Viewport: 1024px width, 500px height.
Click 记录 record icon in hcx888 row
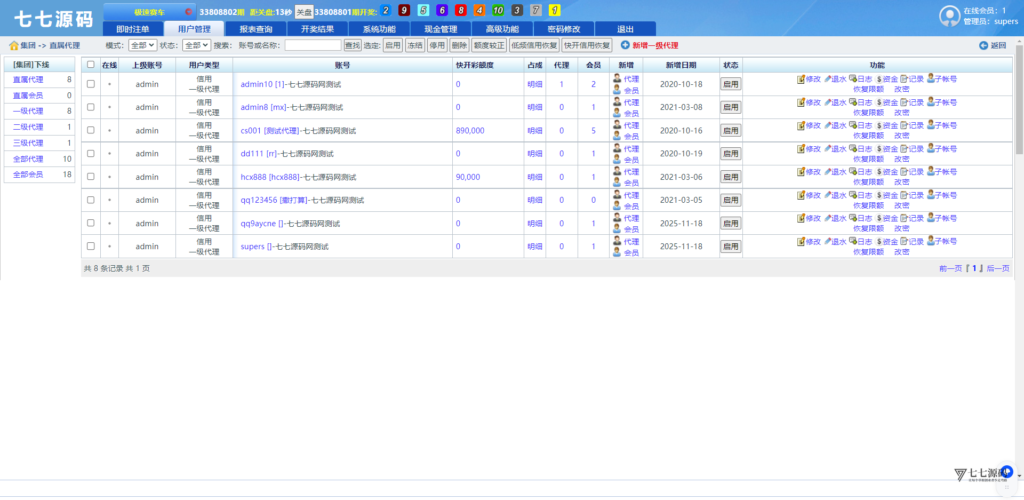(904, 172)
